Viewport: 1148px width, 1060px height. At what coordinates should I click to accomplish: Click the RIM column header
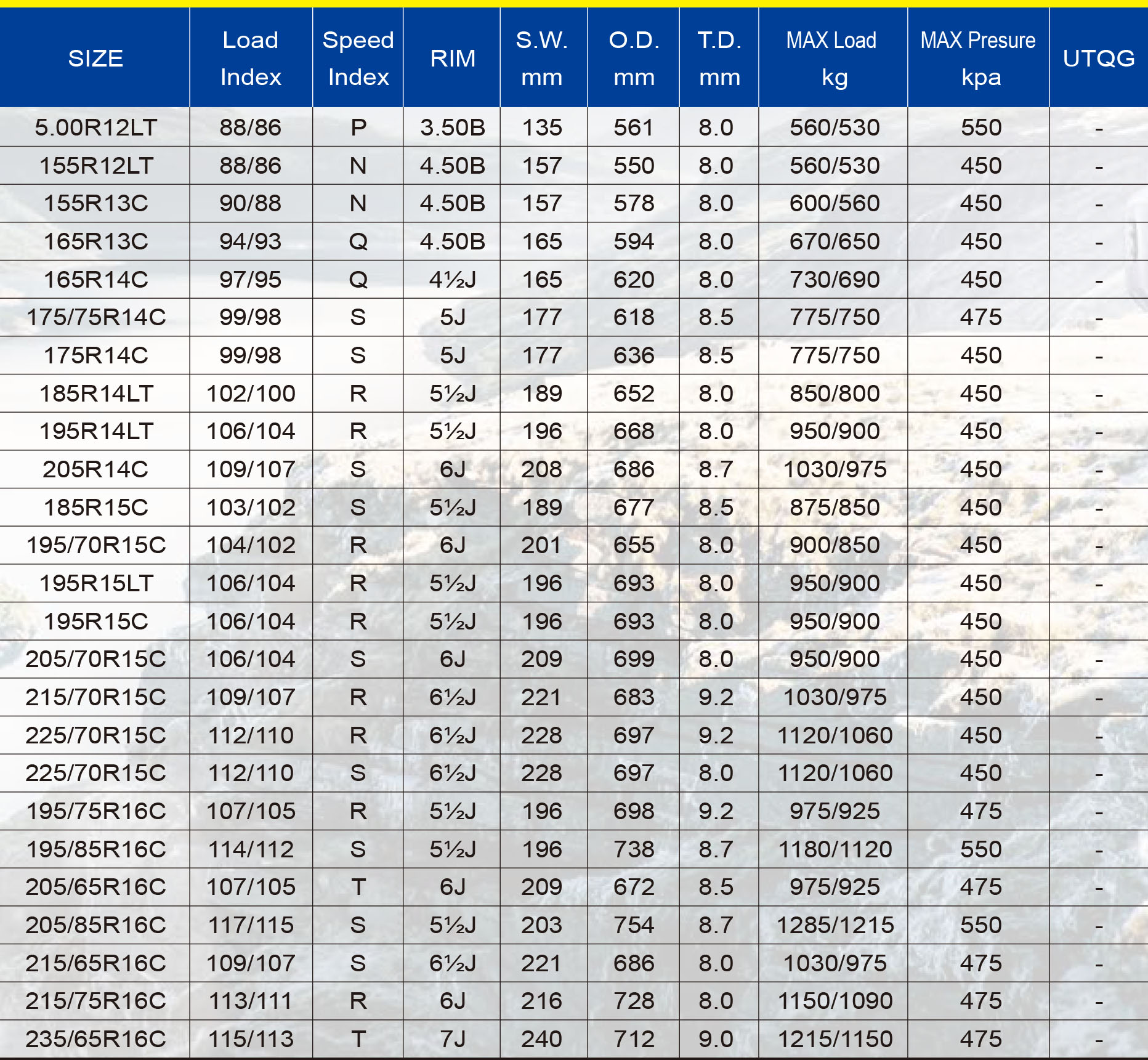click(x=453, y=59)
